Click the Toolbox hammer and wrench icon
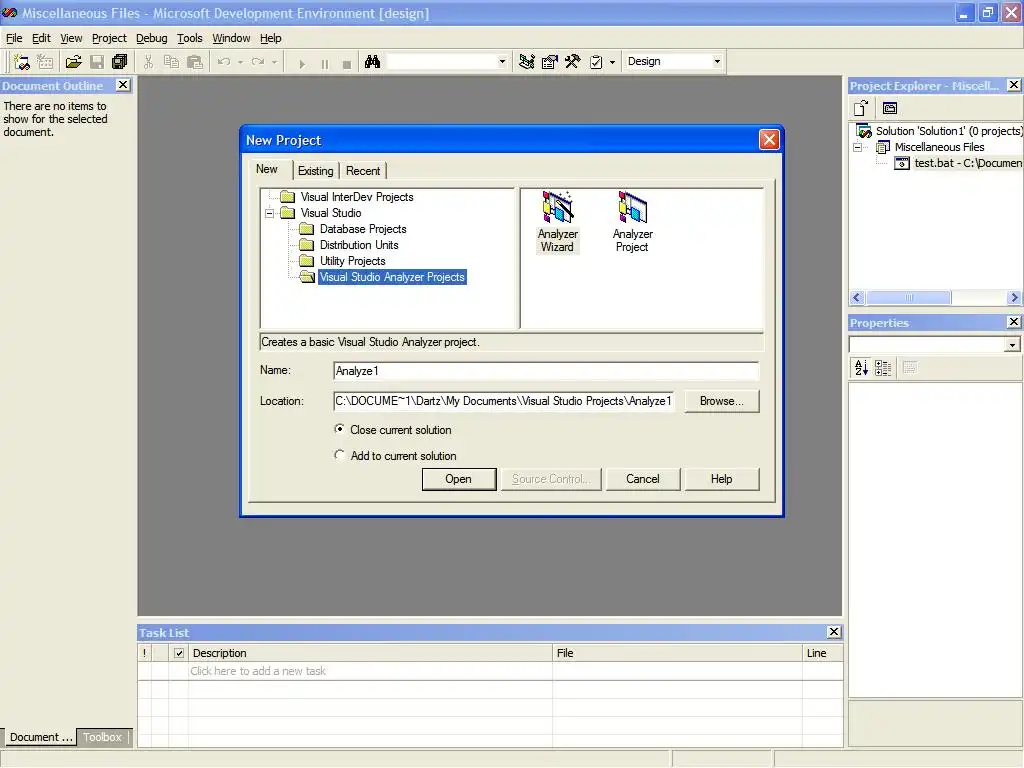Image resolution: width=1024 pixels, height=768 pixels. coord(572,62)
